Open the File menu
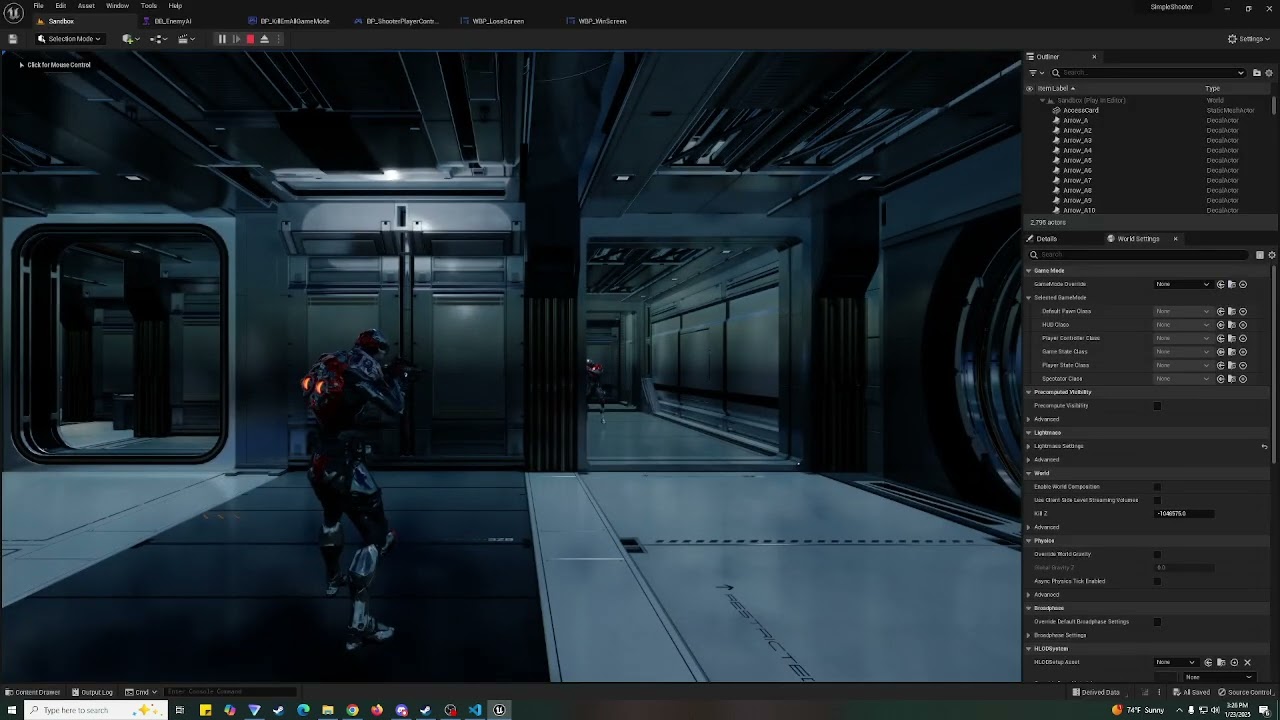 pos(38,6)
